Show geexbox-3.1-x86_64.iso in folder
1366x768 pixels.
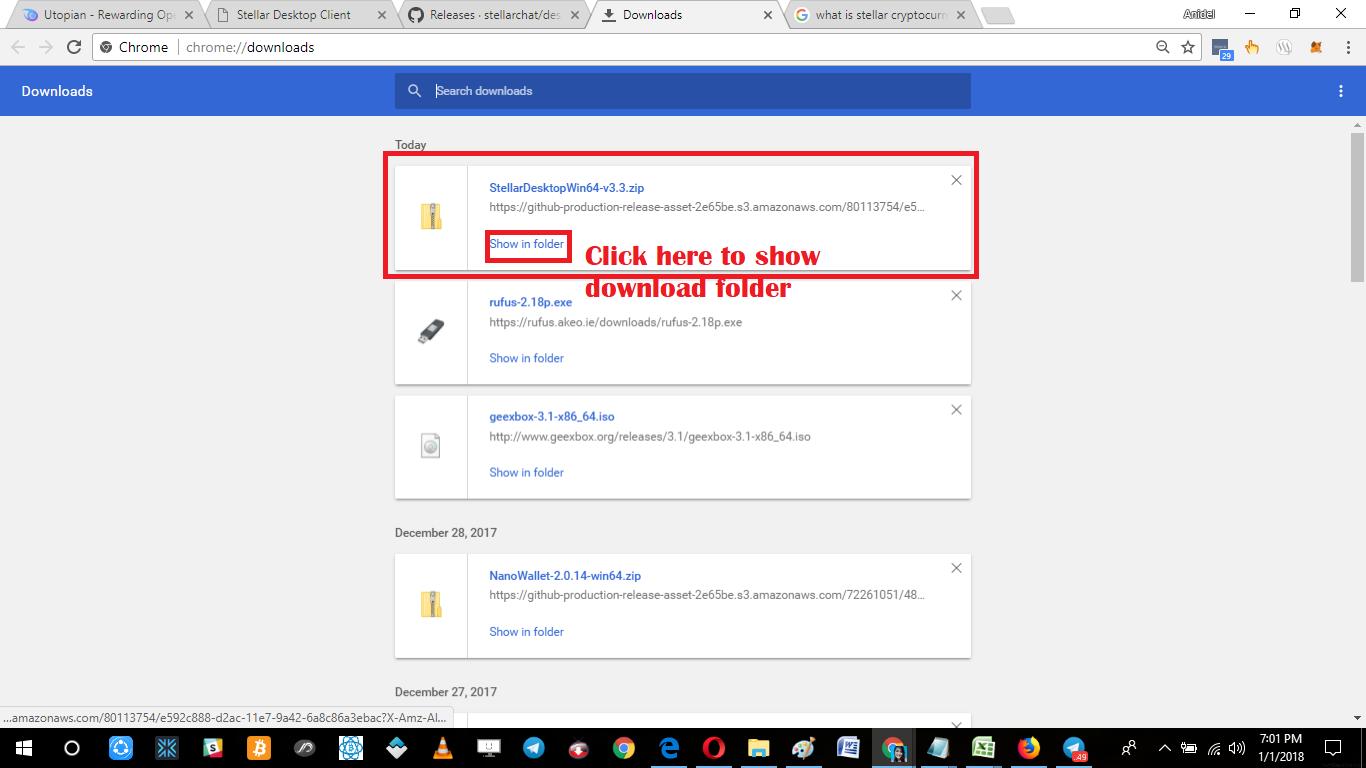tap(527, 472)
